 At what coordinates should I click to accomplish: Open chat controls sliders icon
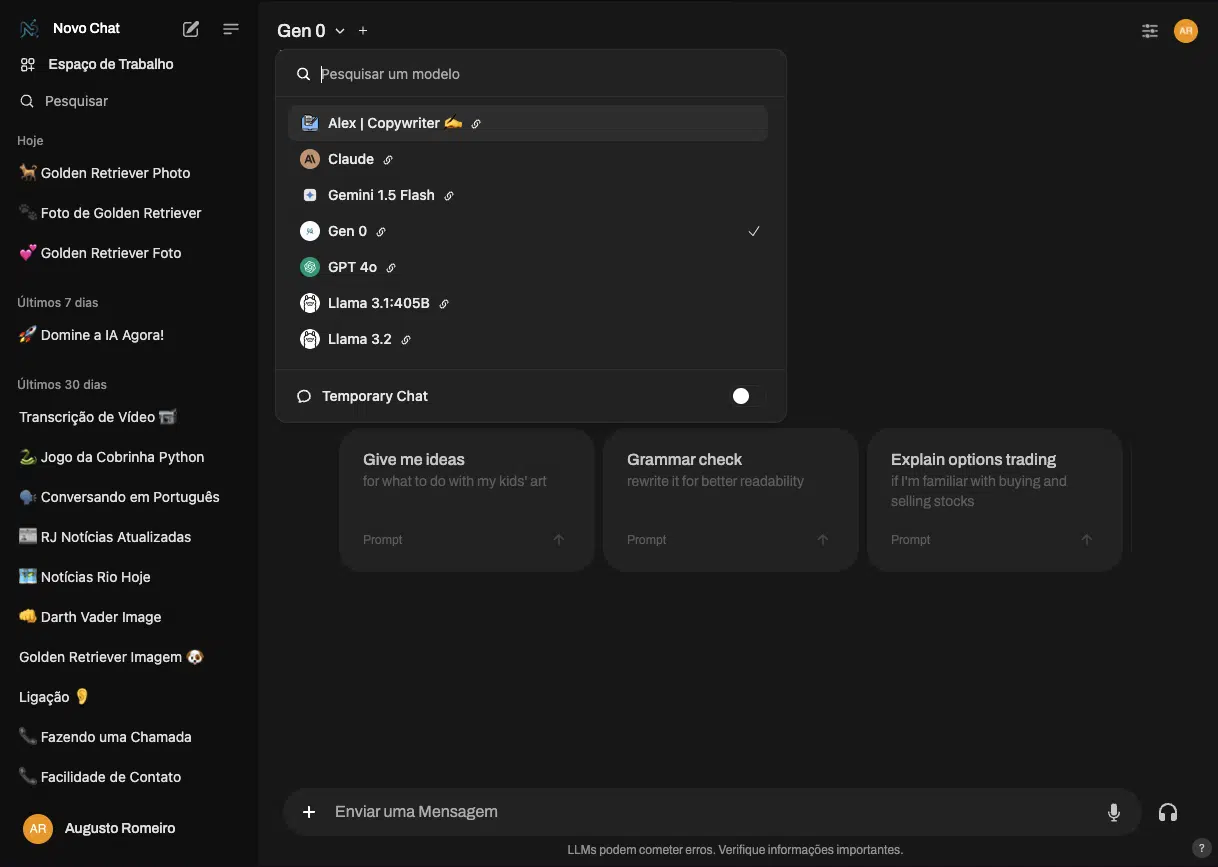click(x=1150, y=31)
